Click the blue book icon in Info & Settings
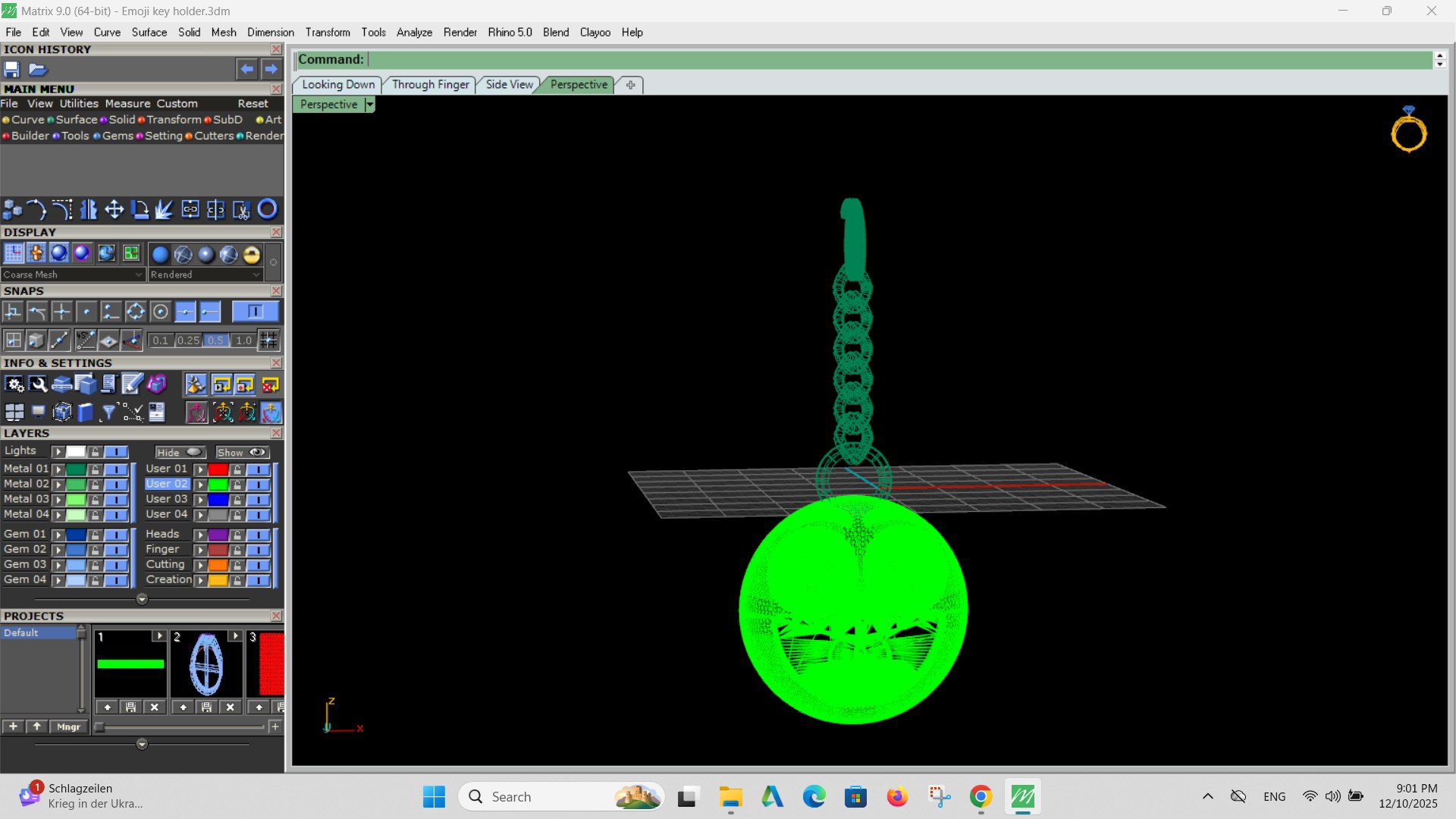The image size is (1456, 819). (x=85, y=412)
